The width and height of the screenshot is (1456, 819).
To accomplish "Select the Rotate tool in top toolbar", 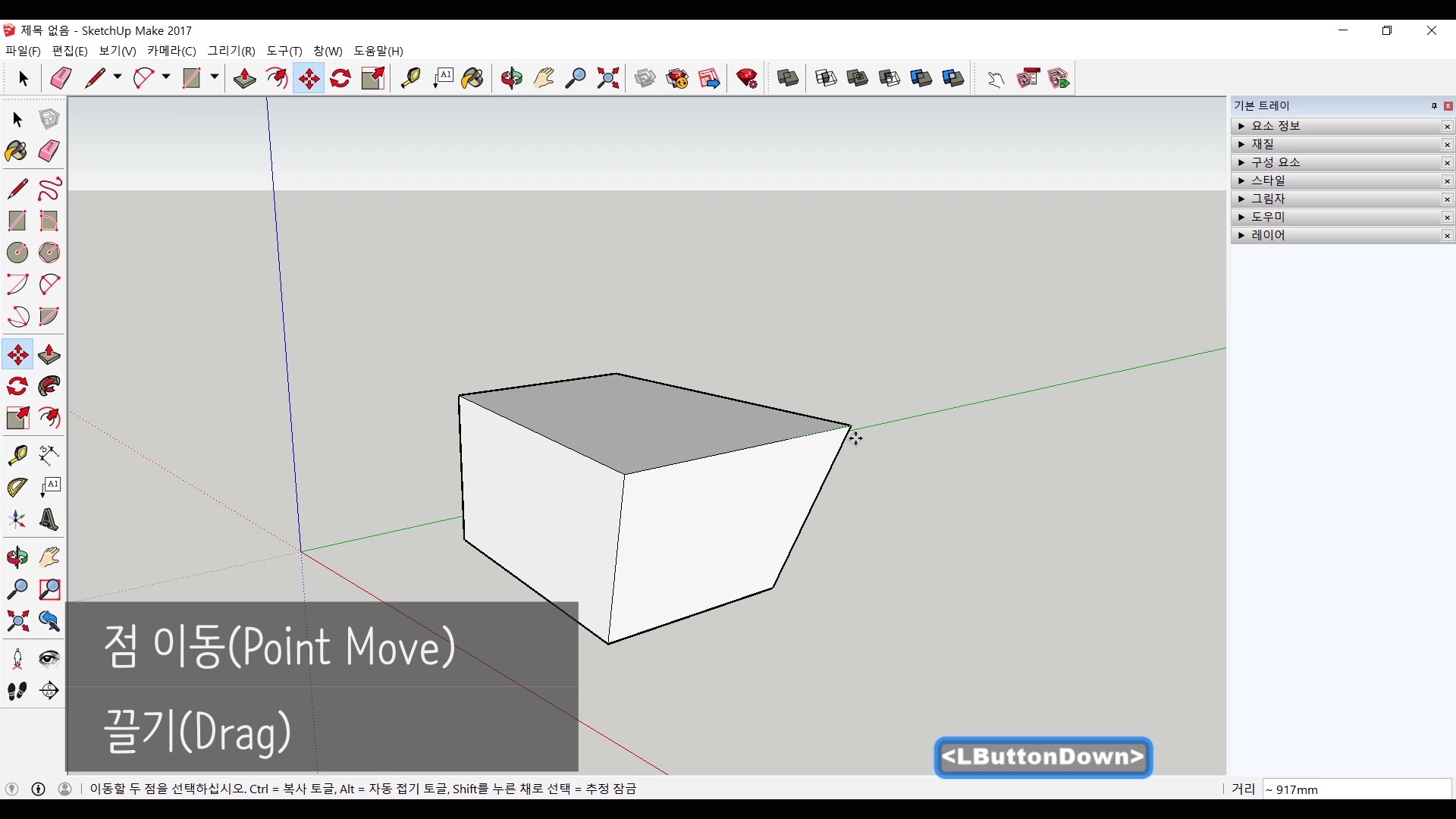I will (x=340, y=78).
